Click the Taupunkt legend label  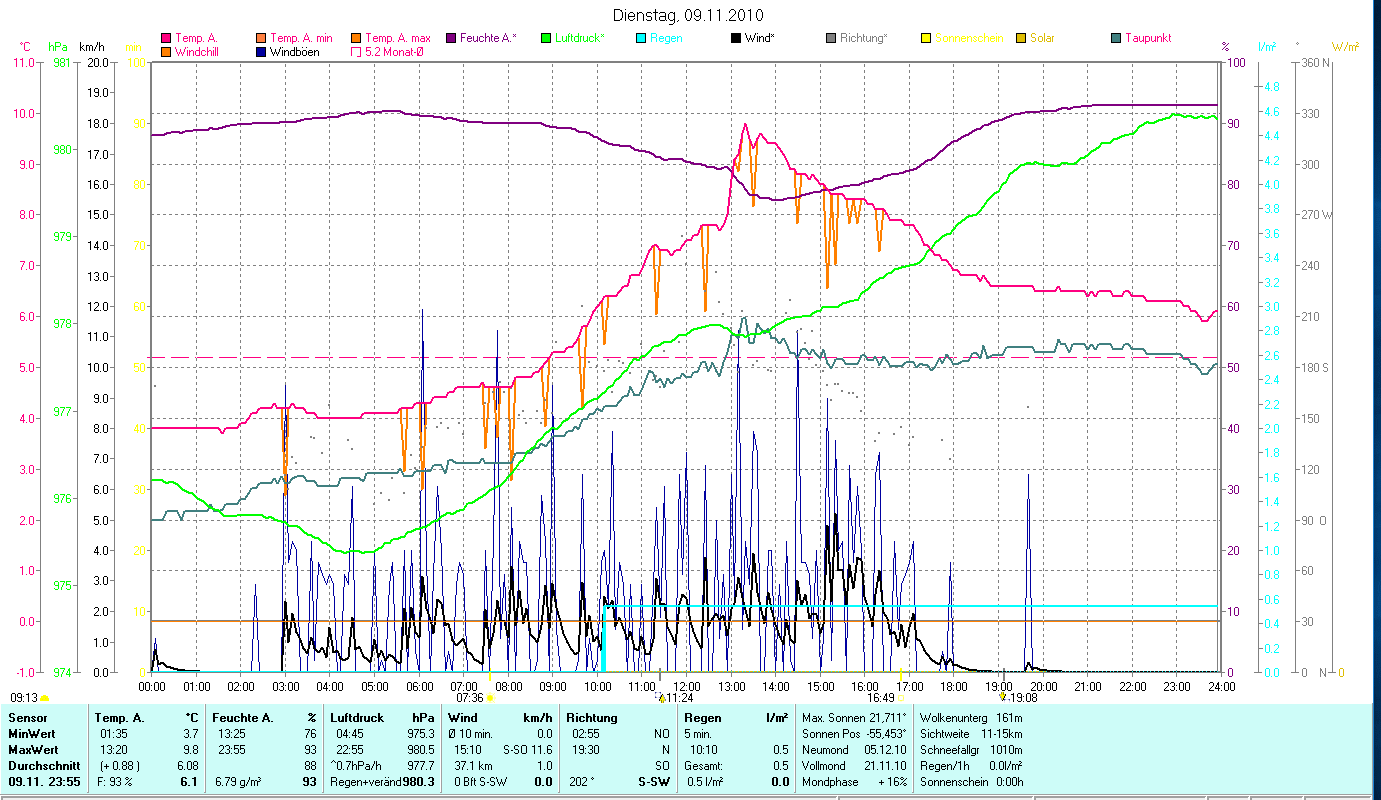[1148, 39]
